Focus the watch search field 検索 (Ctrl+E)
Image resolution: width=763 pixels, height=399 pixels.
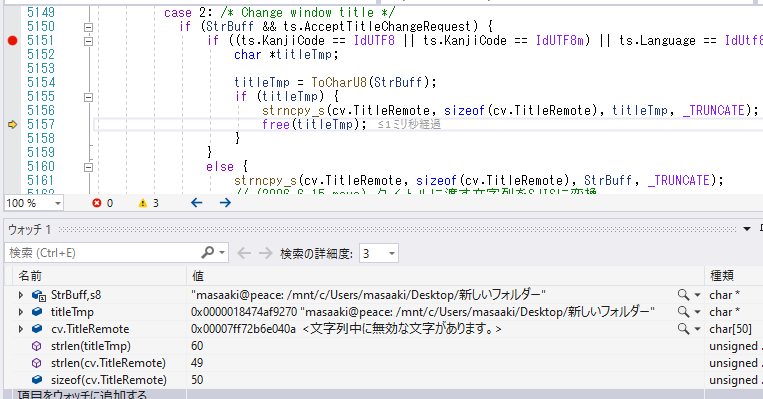102,253
